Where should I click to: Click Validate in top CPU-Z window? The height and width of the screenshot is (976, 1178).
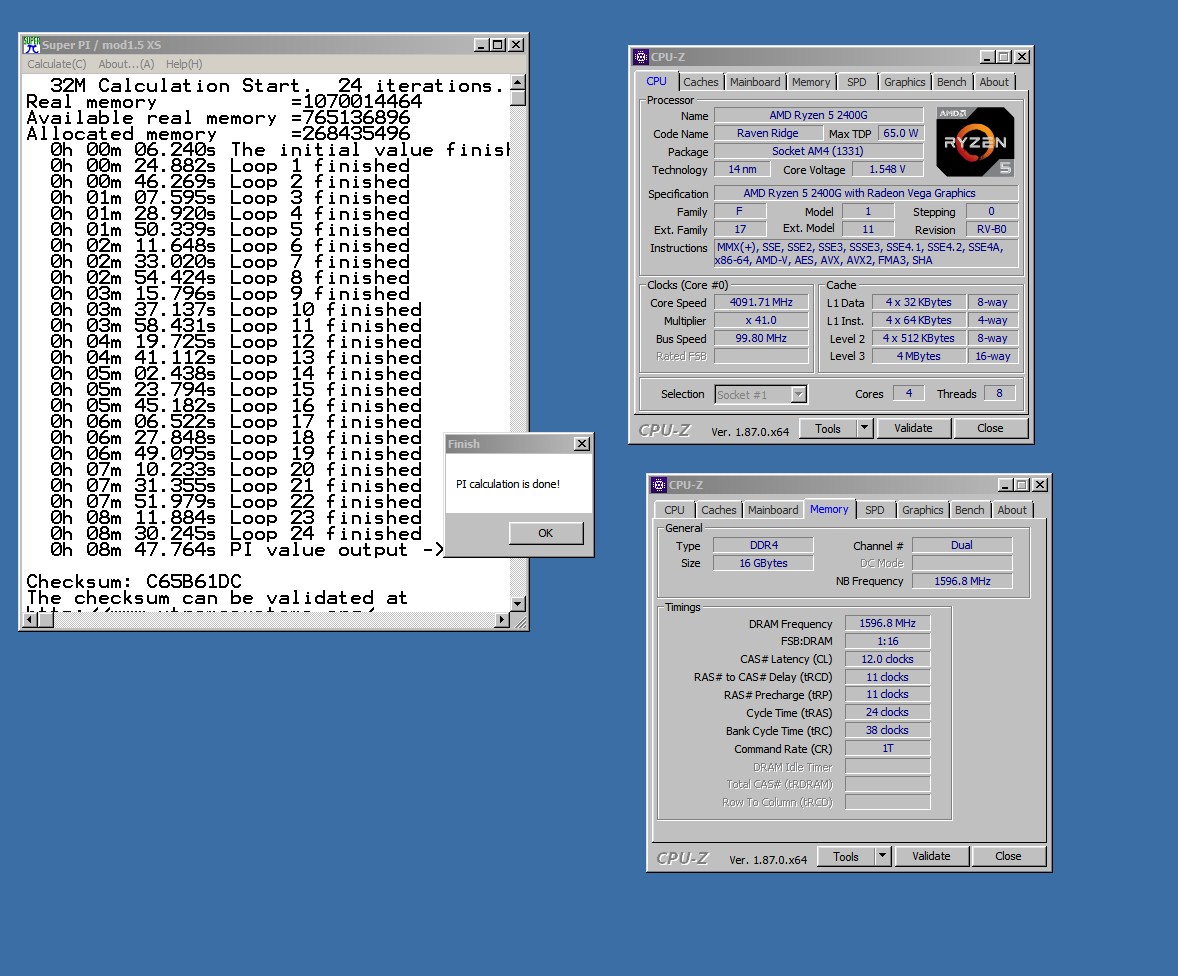tap(914, 428)
